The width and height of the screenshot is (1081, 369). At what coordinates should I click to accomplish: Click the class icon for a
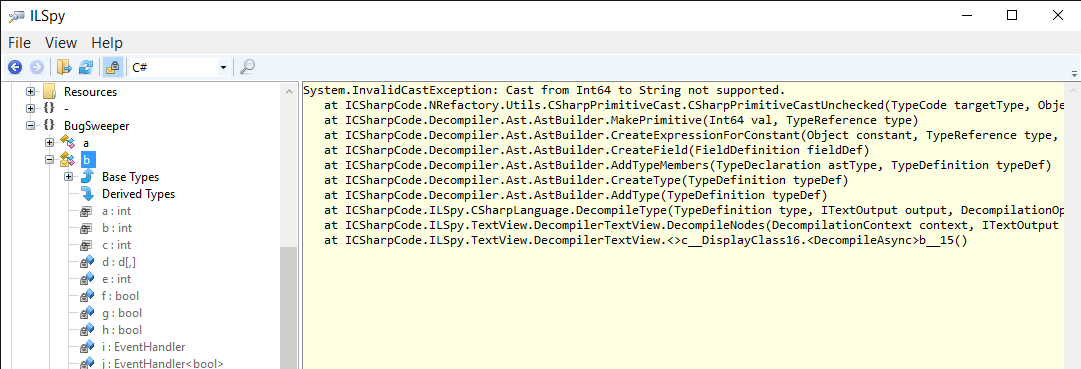coord(68,143)
